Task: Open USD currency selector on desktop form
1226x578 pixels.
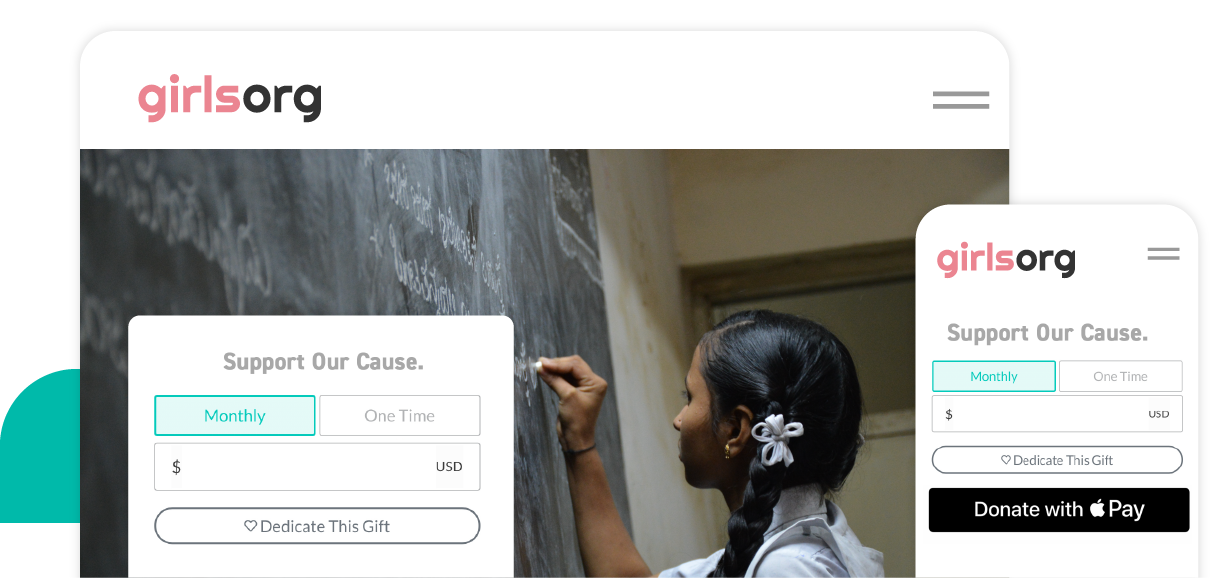Action: (x=449, y=467)
